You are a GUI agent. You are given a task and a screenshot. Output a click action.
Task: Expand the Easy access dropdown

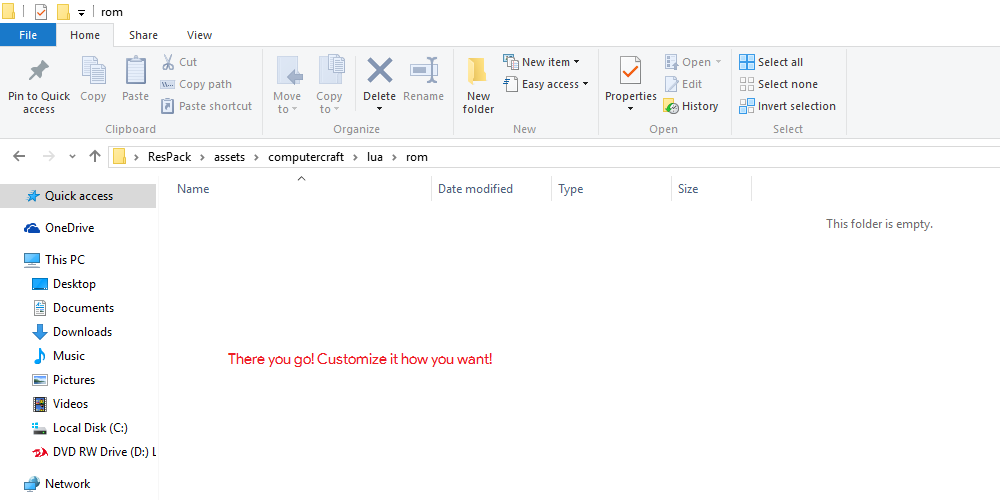click(x=586, y=84)
